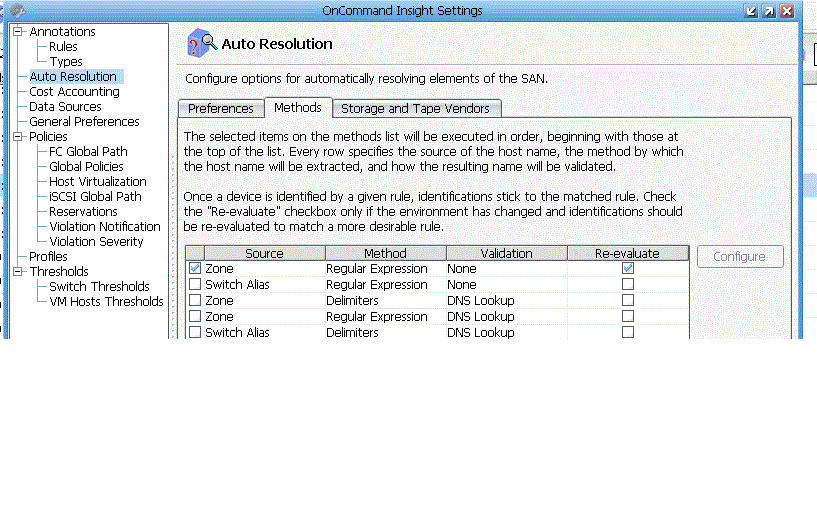Click the Configure button

[x=740, y=256]
